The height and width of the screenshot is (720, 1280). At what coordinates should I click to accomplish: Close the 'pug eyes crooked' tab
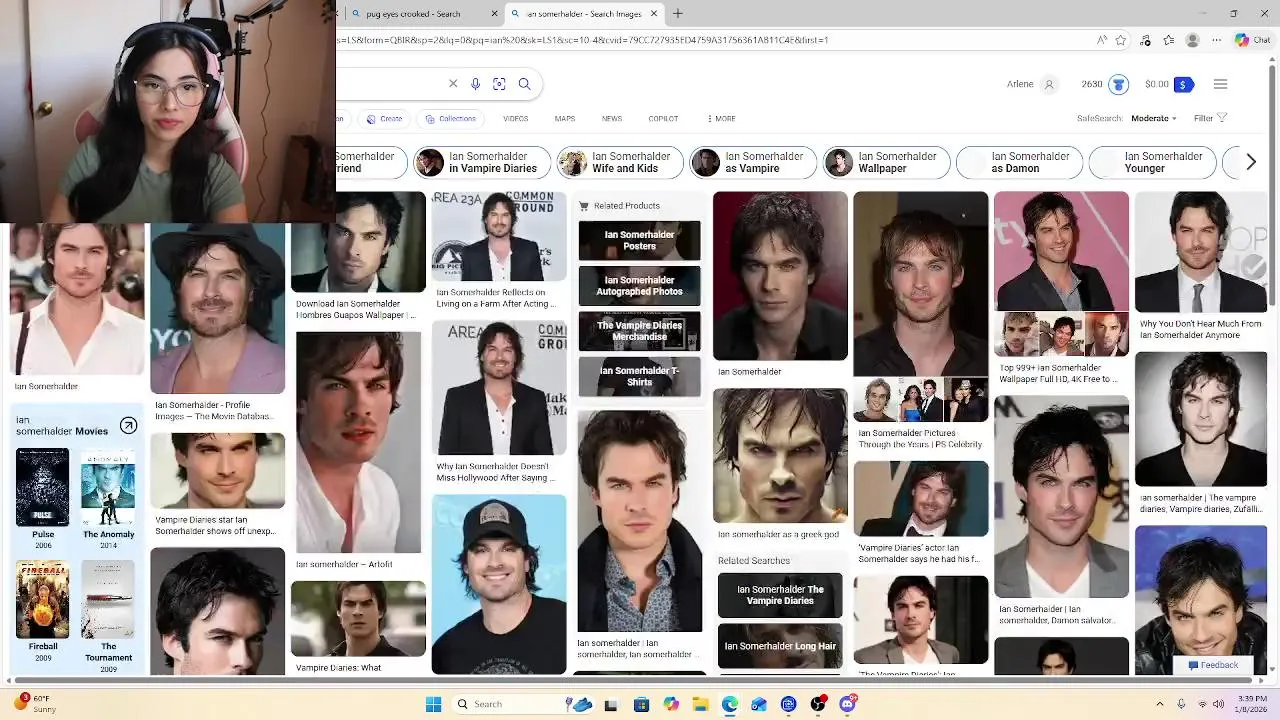(494, 14)
